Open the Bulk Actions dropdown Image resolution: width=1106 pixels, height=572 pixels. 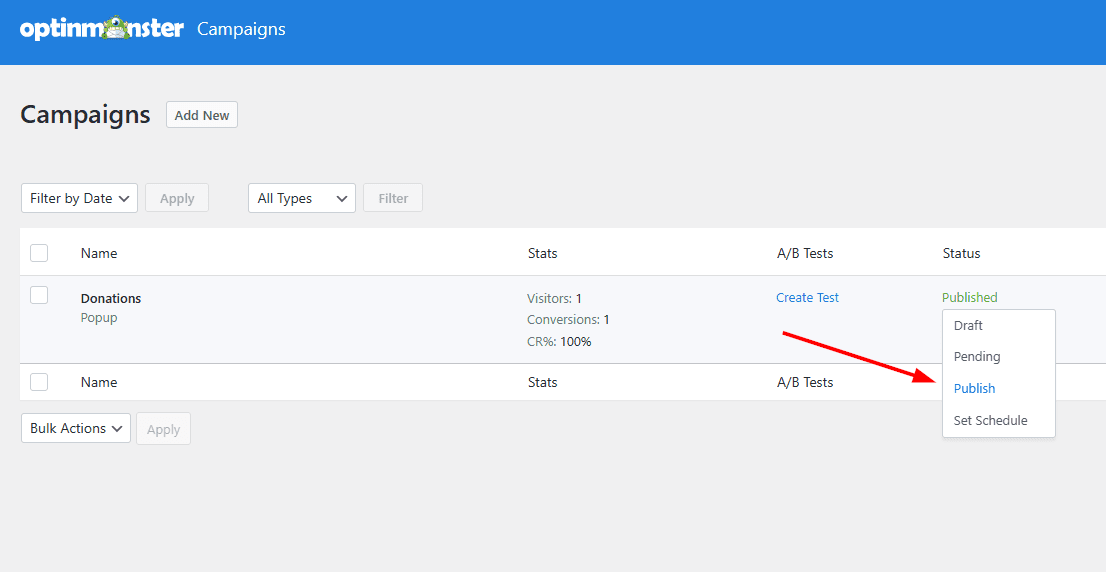(x=76, y=428)
